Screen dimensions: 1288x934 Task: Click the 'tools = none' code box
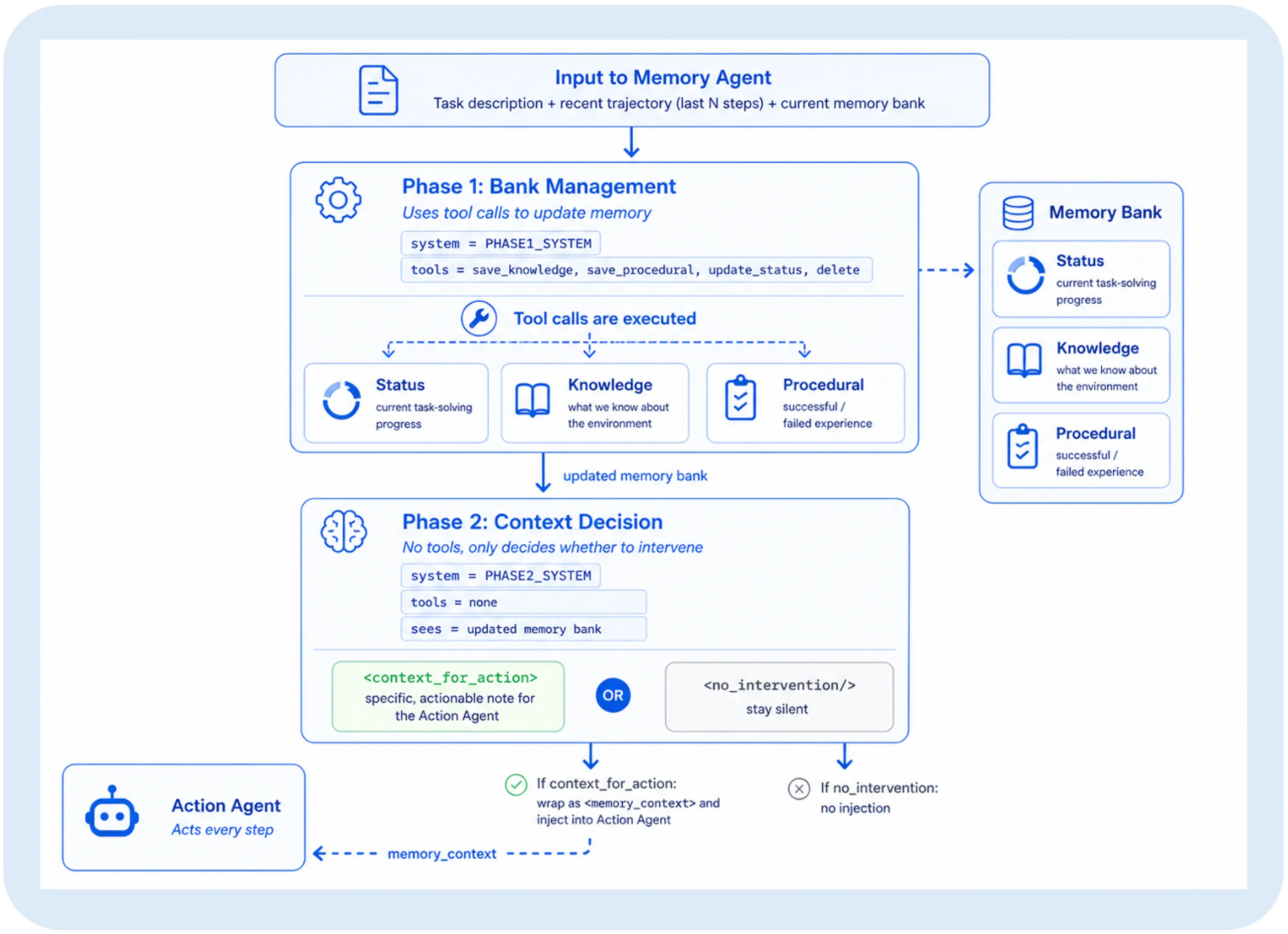(523, 602)
